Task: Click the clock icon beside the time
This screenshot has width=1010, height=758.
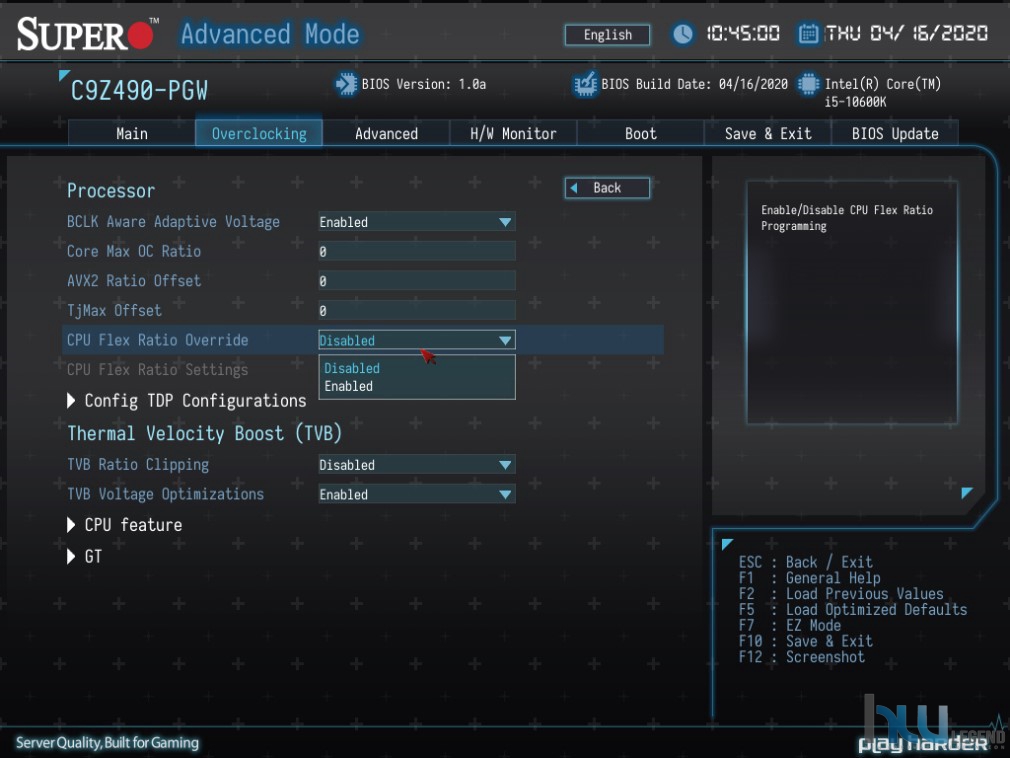Action: click(x=682, y=33)
